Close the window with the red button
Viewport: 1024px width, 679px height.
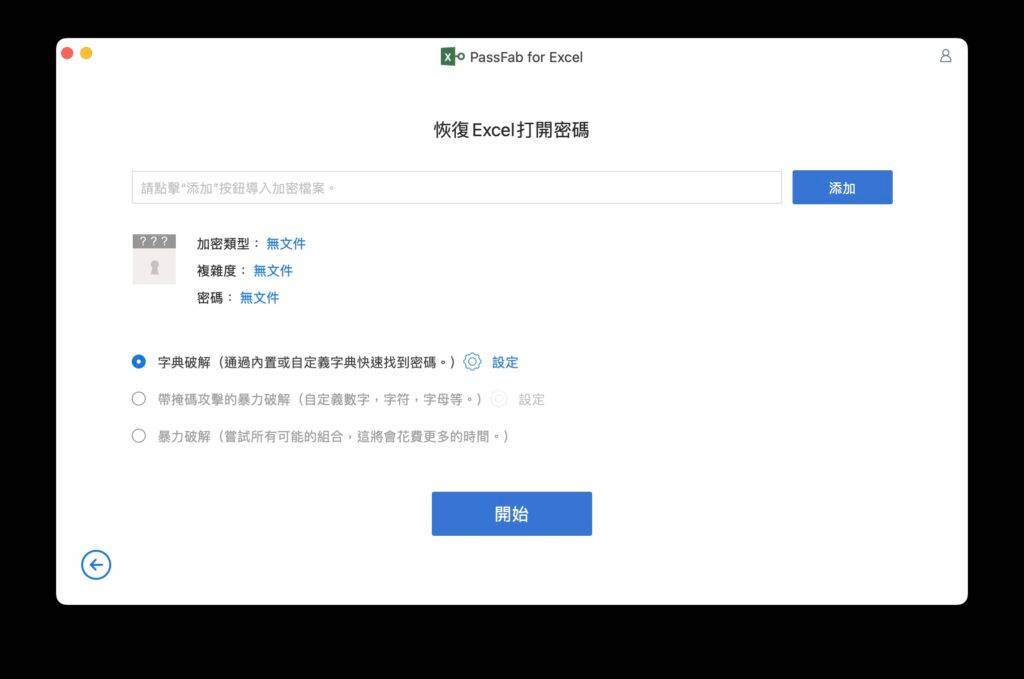pos(67,53)
